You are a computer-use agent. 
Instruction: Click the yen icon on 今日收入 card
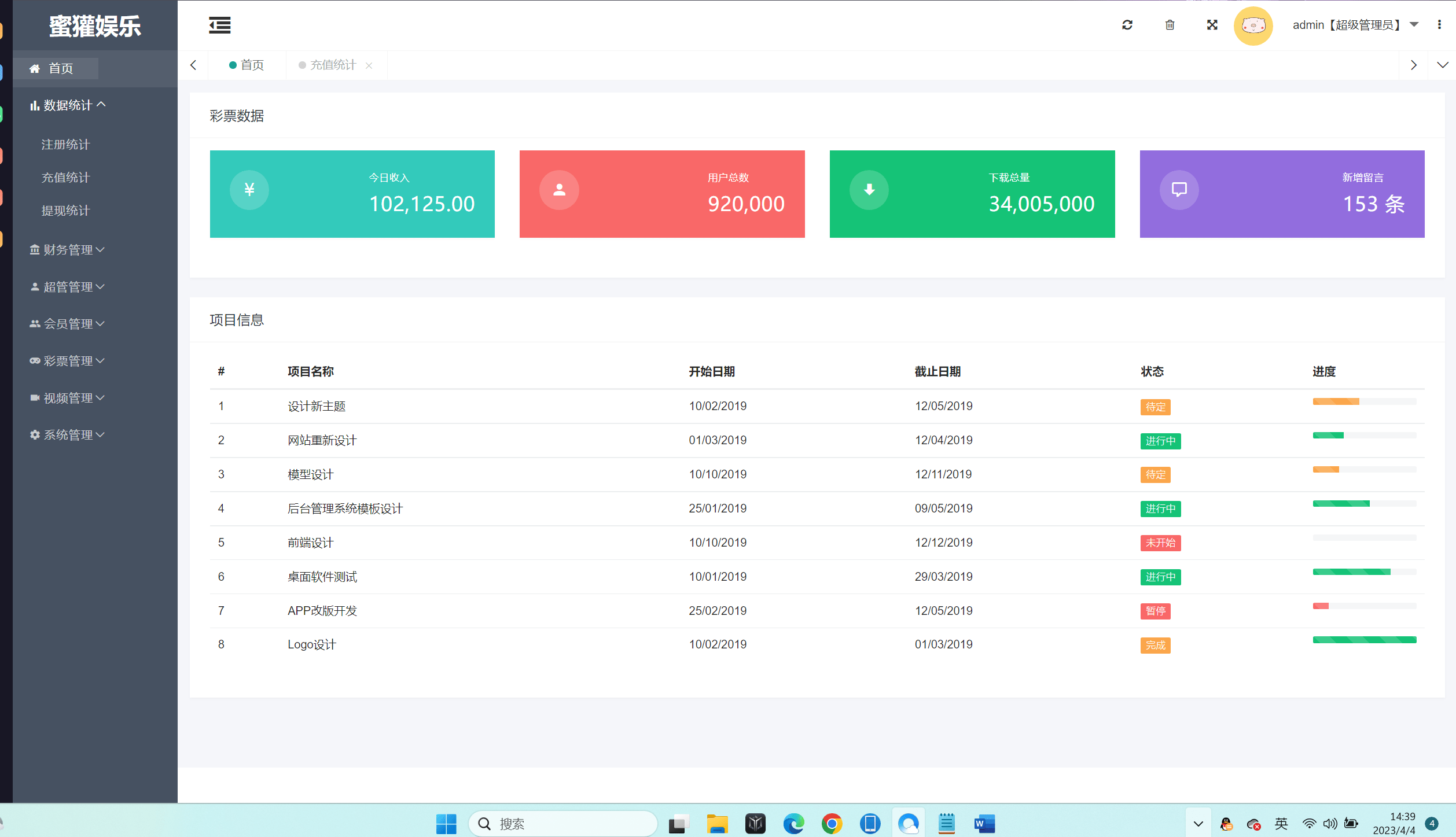[249, 190]
